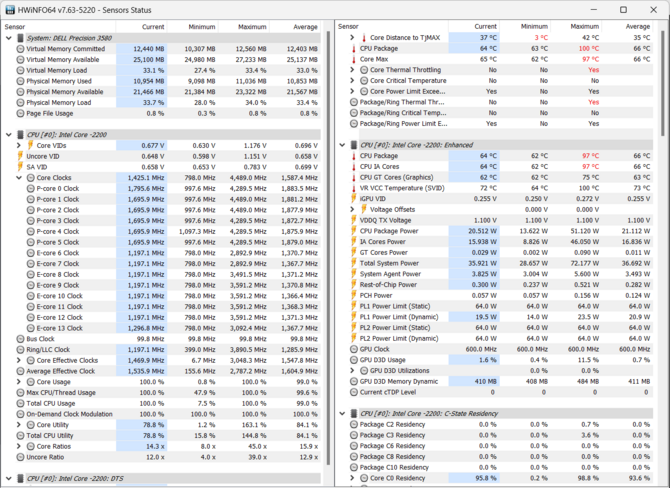
Task: Select the System Agent Power row
Action: click(x=501, y=274)
